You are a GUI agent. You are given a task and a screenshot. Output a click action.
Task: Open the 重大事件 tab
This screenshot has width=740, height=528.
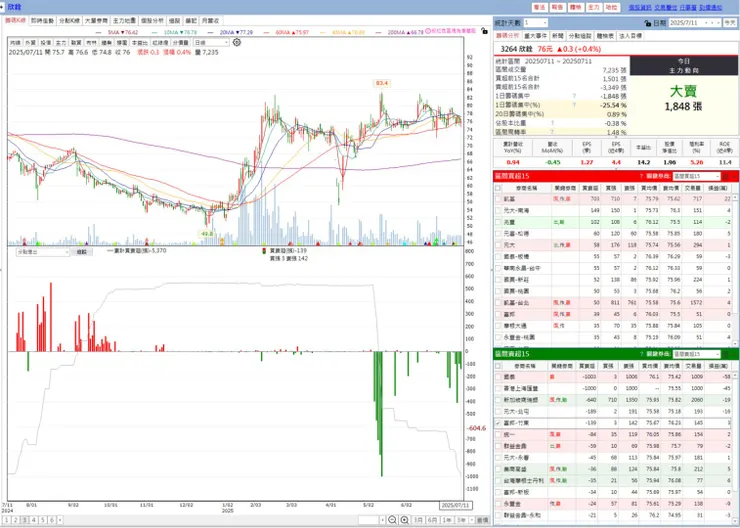pos(535,36)
